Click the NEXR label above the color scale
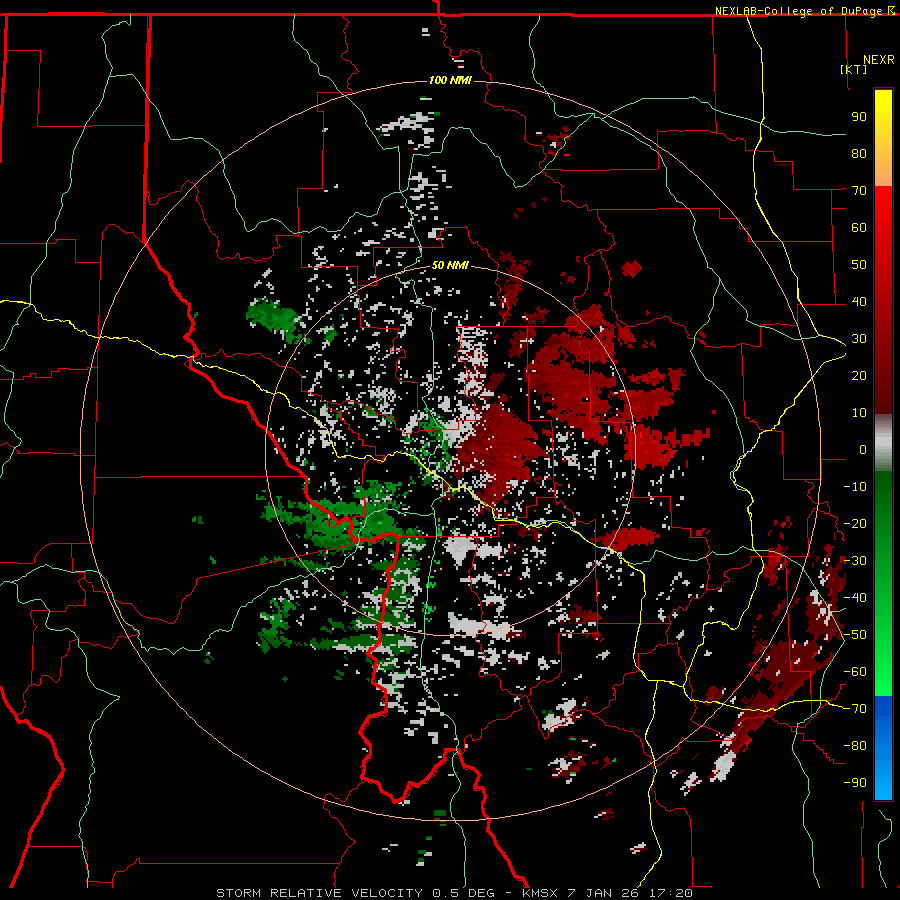Screen dimensions: 900x900 tap(879, 60)
